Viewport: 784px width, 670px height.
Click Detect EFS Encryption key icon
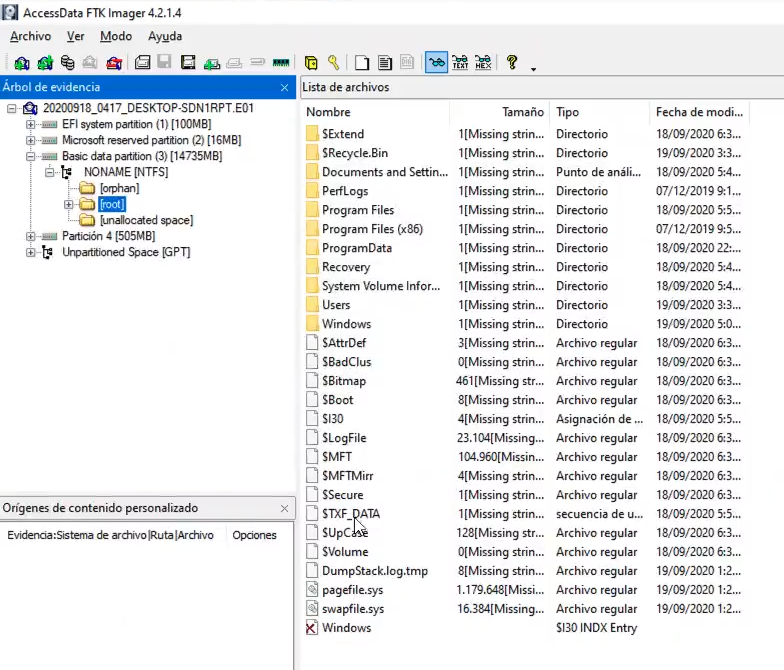334,63
